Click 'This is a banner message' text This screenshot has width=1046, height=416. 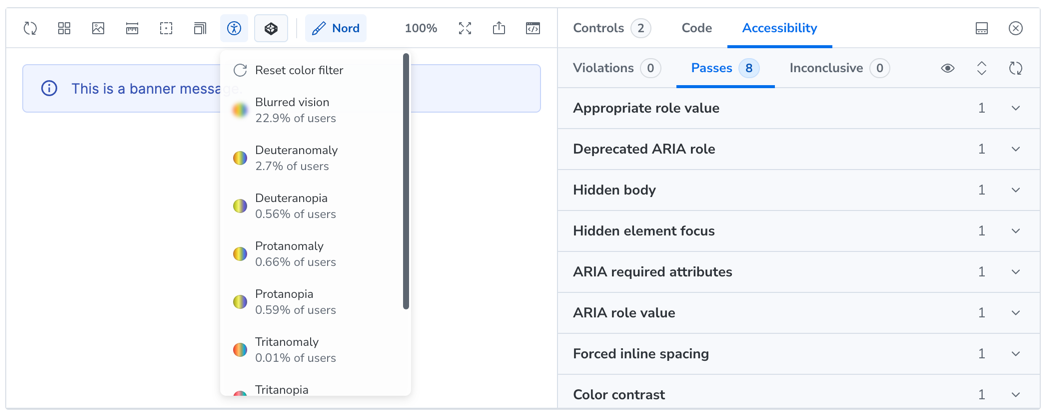tap(157, 88)
